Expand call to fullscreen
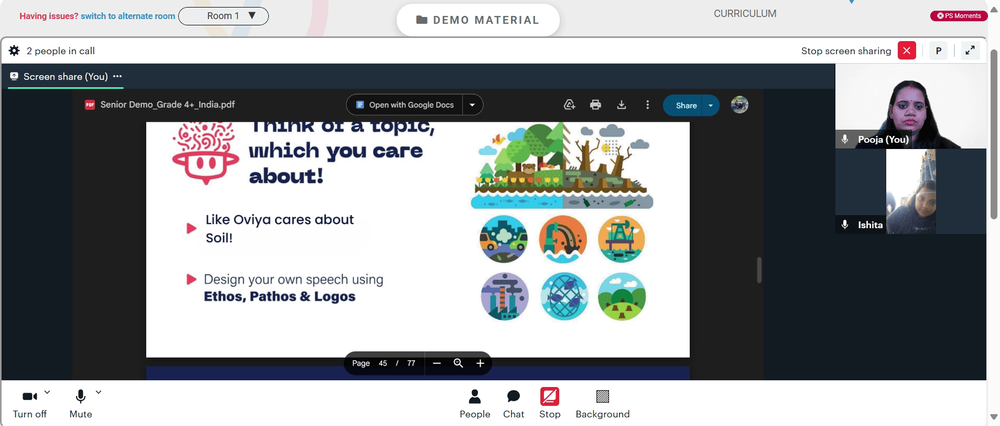Screen dimensions: 1000x426 click(x=970, y=51)
